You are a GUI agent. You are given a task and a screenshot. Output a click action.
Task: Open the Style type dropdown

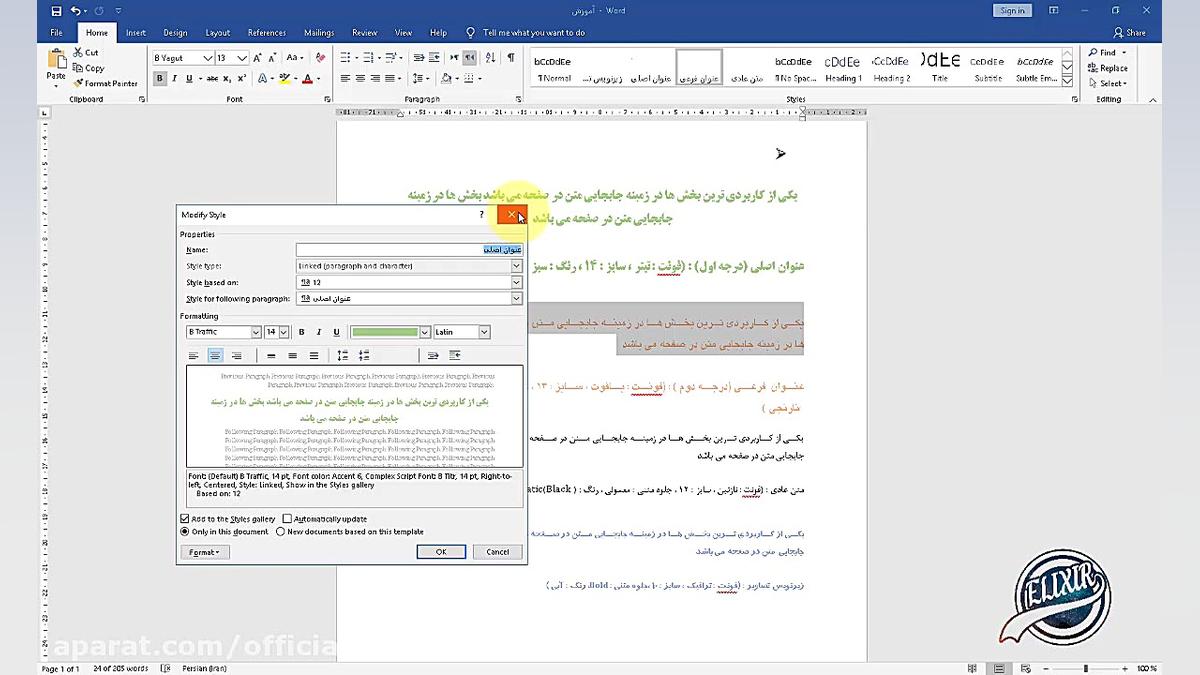(516, 266)
